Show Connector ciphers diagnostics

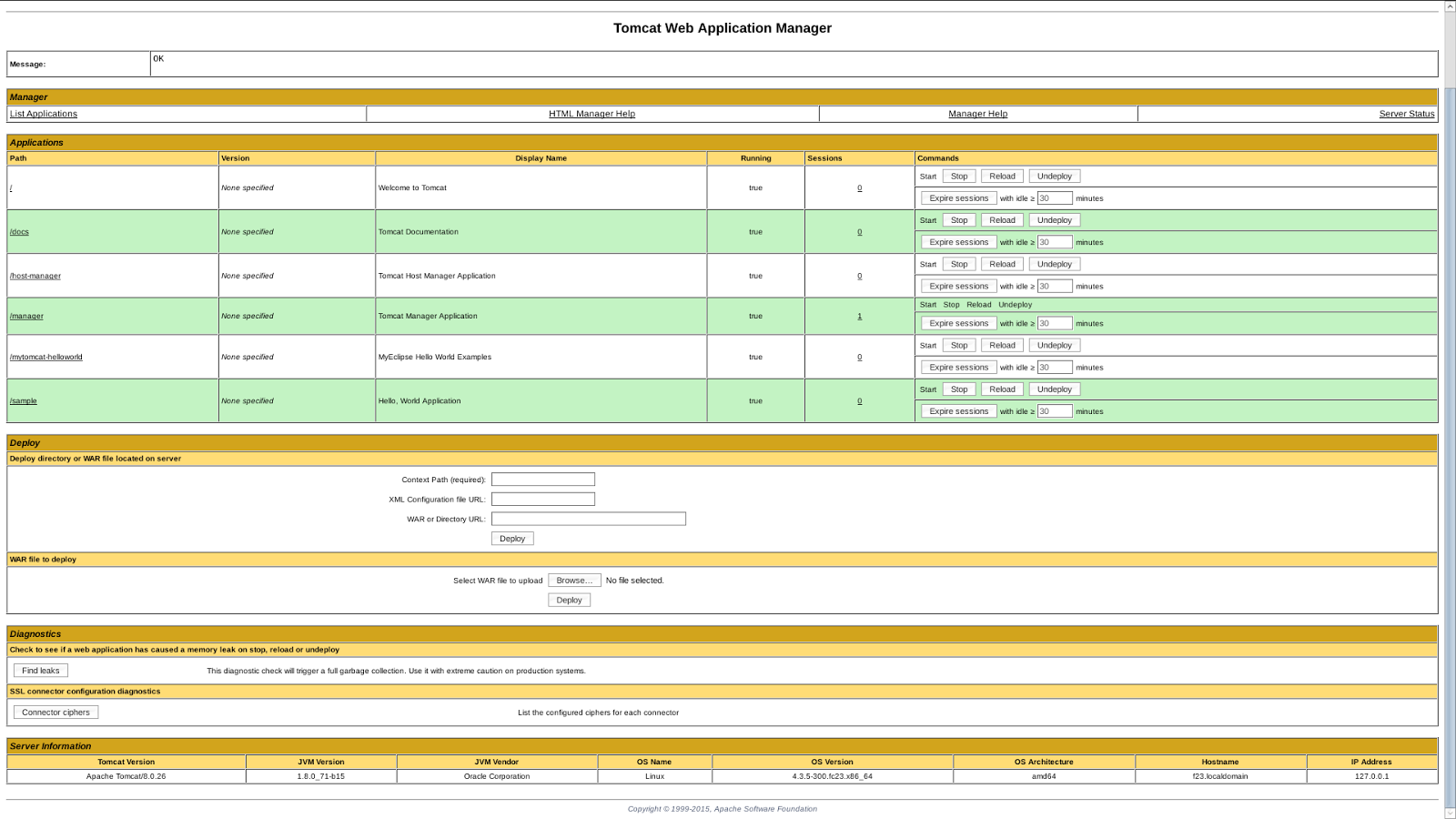[56, 713]
